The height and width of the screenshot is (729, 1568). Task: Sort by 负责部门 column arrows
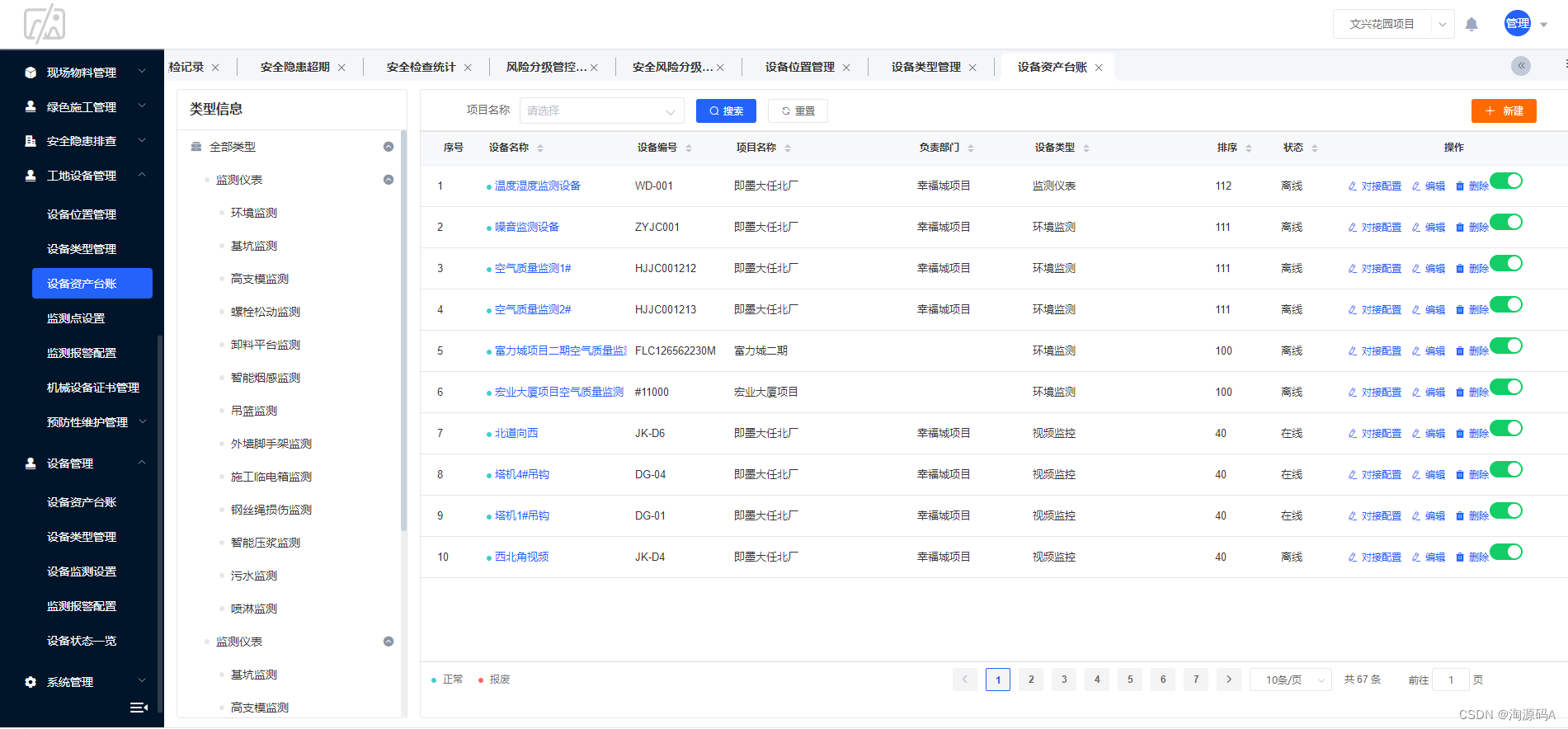[971, 148]
